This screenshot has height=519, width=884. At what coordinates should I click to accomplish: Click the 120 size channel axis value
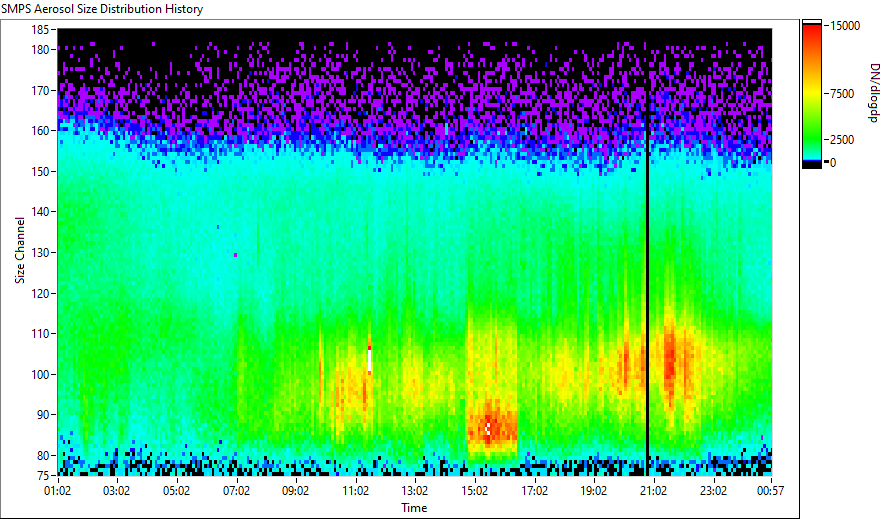(41, 294)
